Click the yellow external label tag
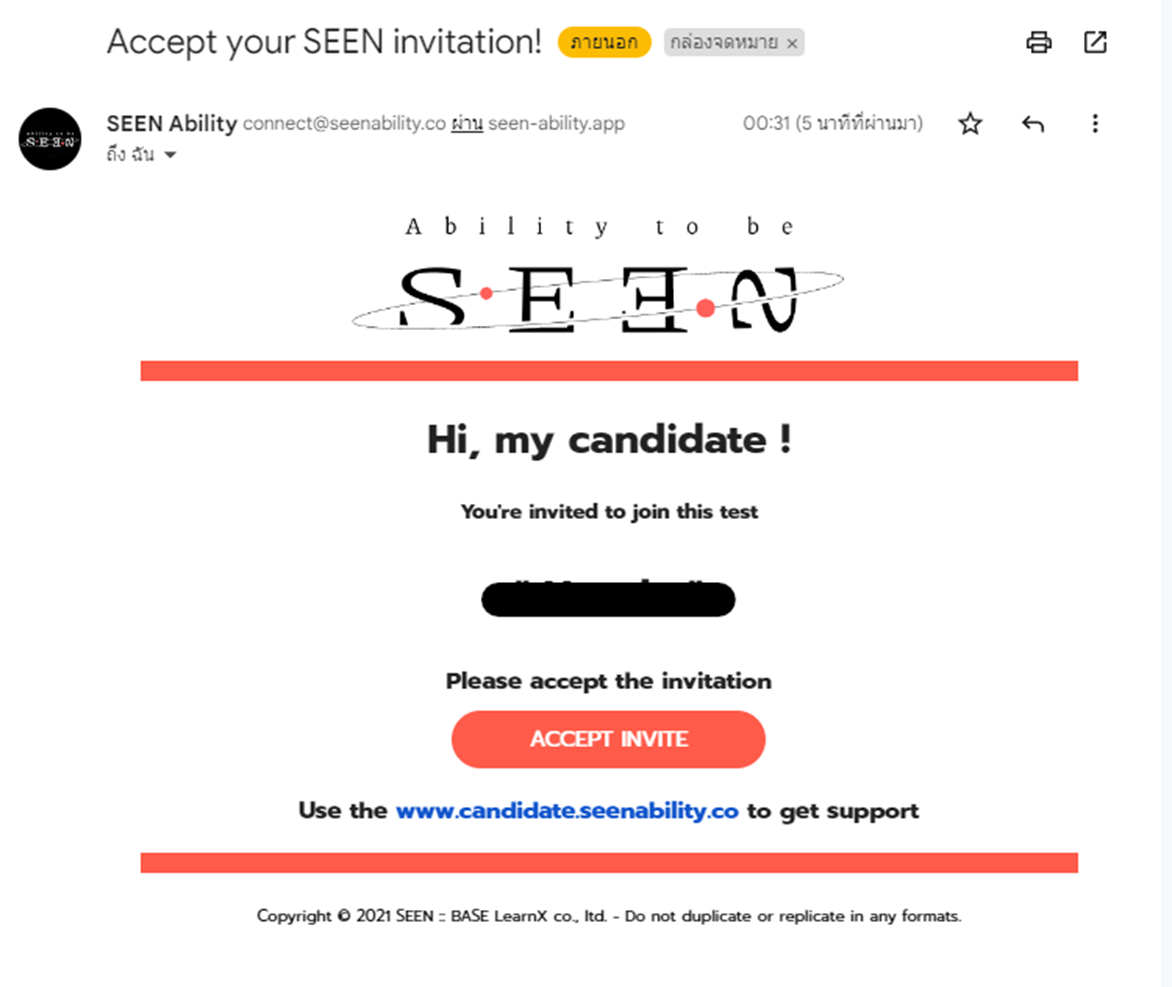Viewport: 1172px width, 987px height. point(604,42)
